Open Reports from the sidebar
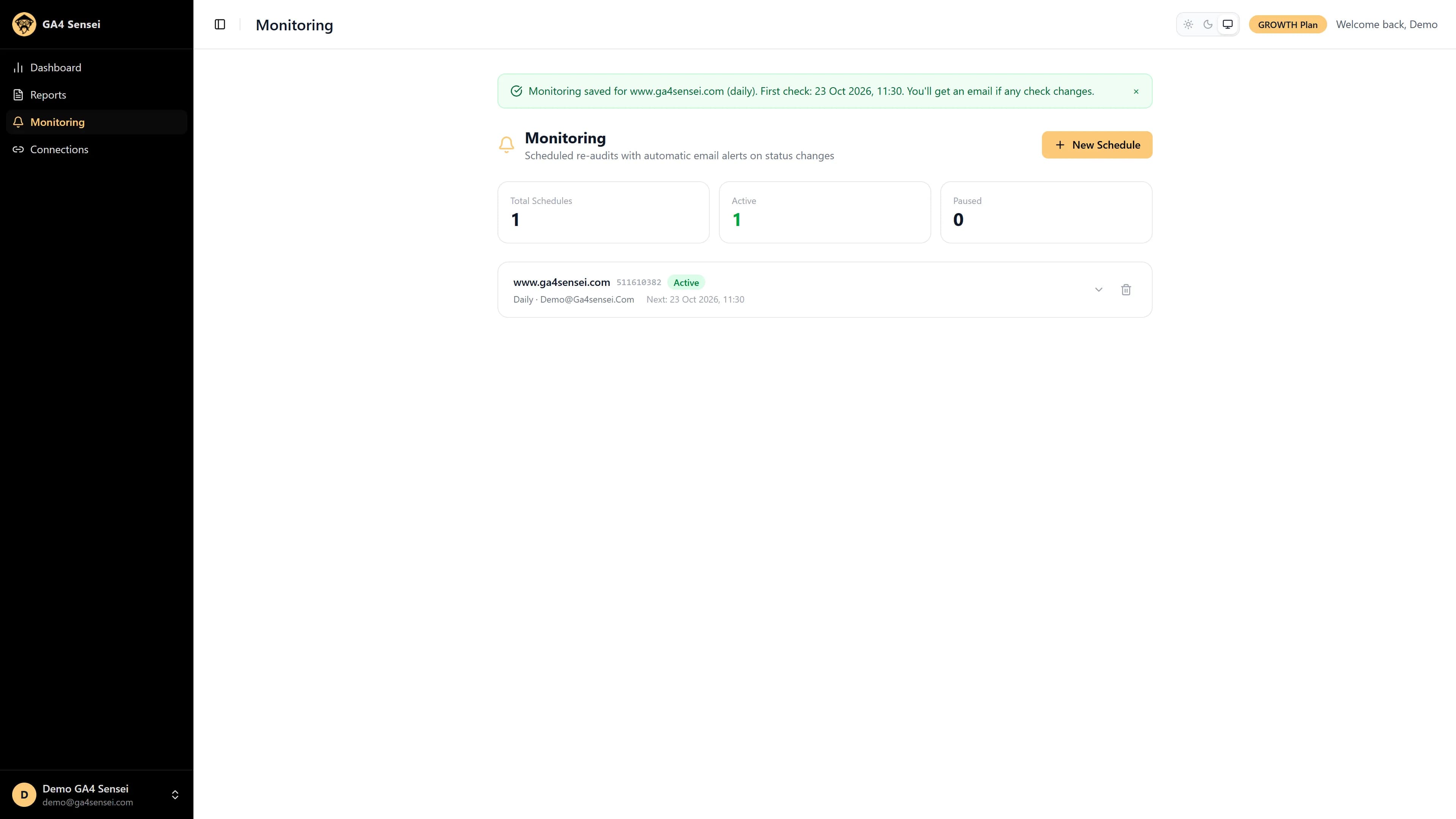The width and height of the screenshot is (1456, 819). tap(97, 95)
